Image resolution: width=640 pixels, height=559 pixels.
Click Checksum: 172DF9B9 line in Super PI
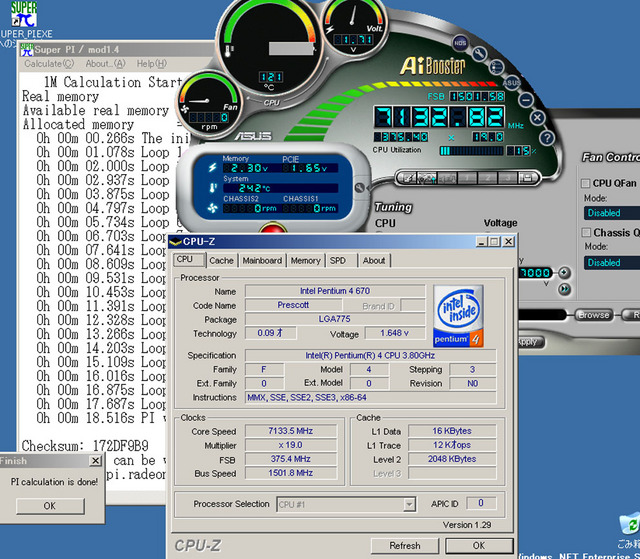(x=85, y=446)
